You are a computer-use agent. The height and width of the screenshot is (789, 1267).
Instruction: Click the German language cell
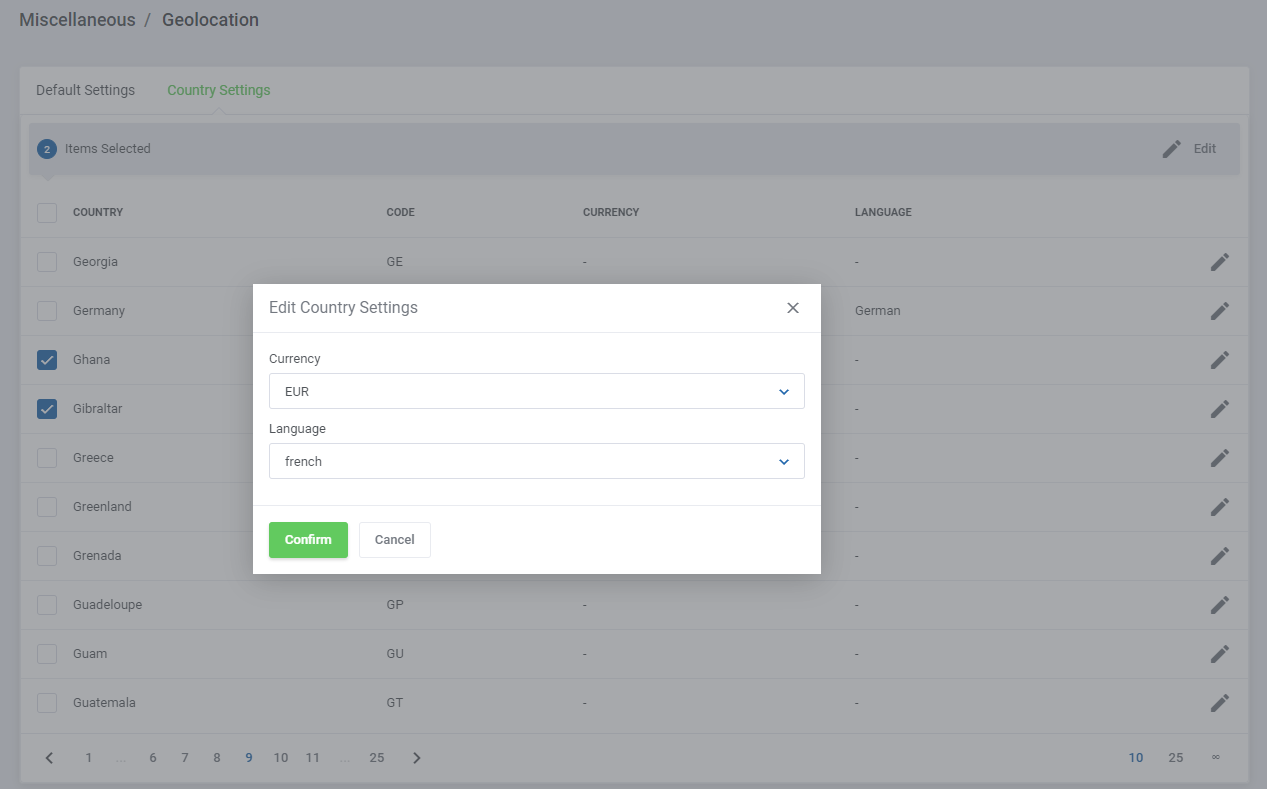click(x=878, y=311)
